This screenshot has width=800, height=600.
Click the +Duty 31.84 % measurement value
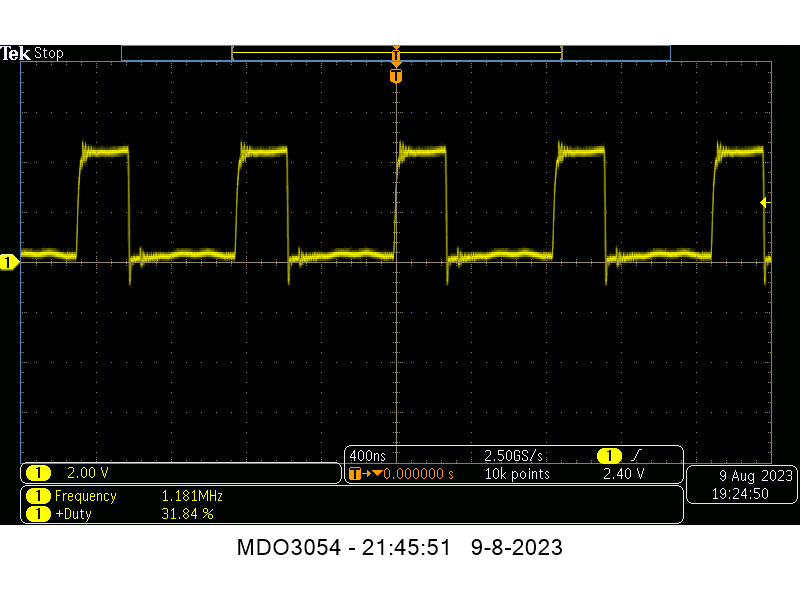[x=188, y=514]
